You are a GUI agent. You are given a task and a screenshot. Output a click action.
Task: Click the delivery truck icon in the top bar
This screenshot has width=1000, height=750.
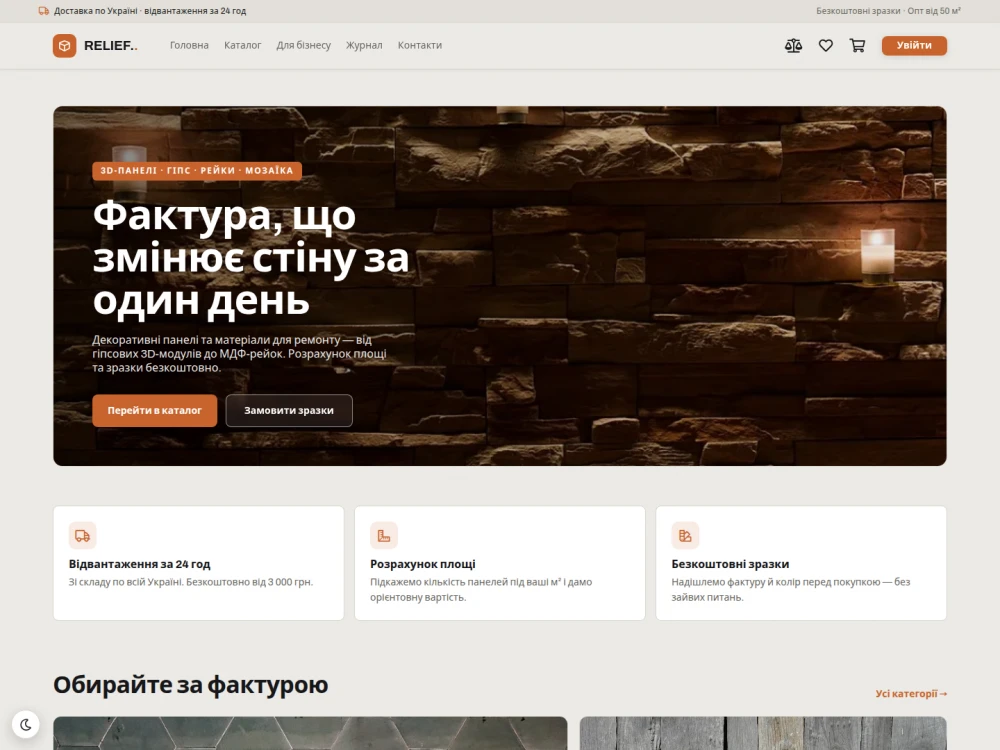pos(44,11)
